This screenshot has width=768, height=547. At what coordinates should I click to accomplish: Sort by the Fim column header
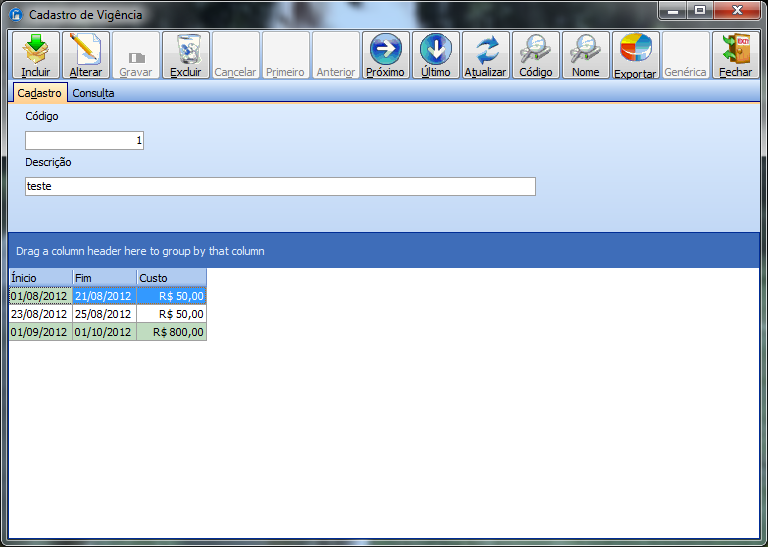coord(104,277)
